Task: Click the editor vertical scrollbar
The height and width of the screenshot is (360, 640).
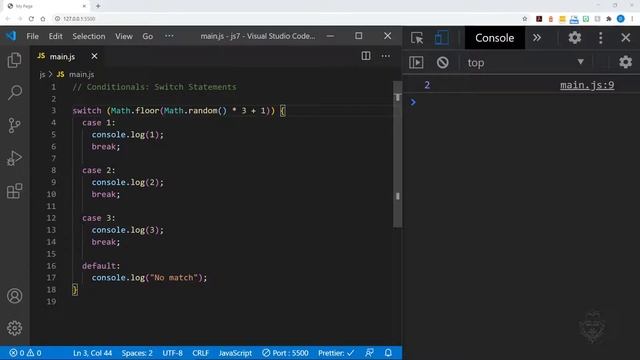Action: click(398, 154)
